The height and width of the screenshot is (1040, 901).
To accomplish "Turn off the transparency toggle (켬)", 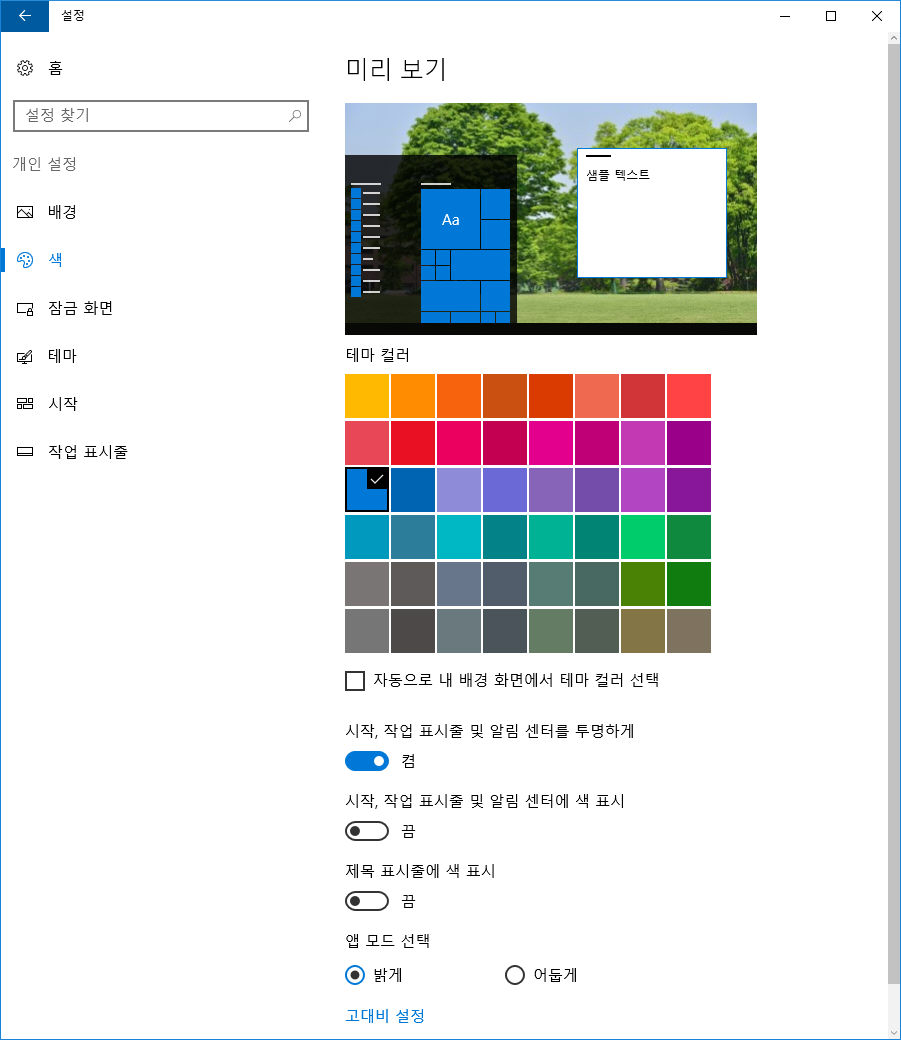I will [x=367, y=761].
